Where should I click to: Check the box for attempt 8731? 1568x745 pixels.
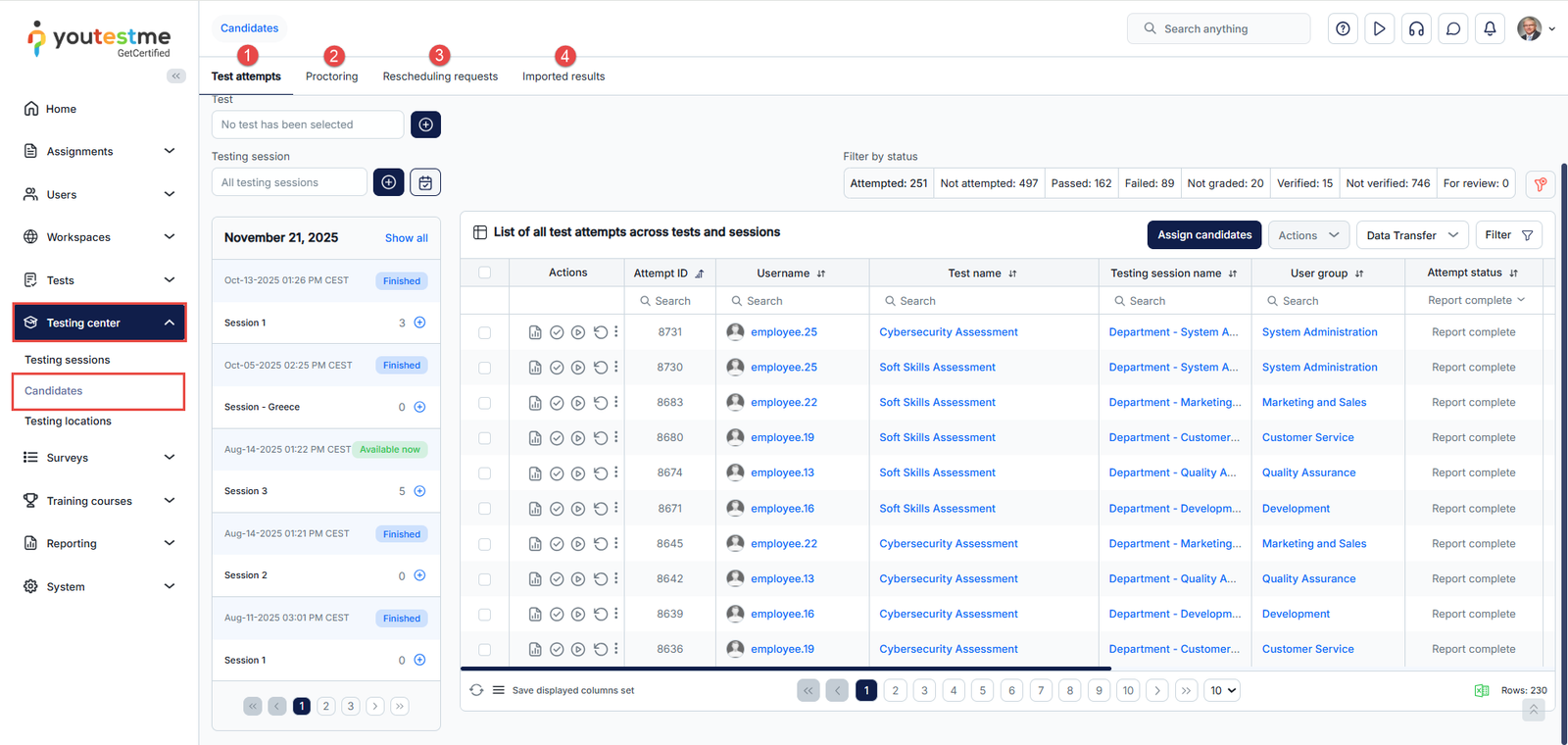[x=485, y=332]
